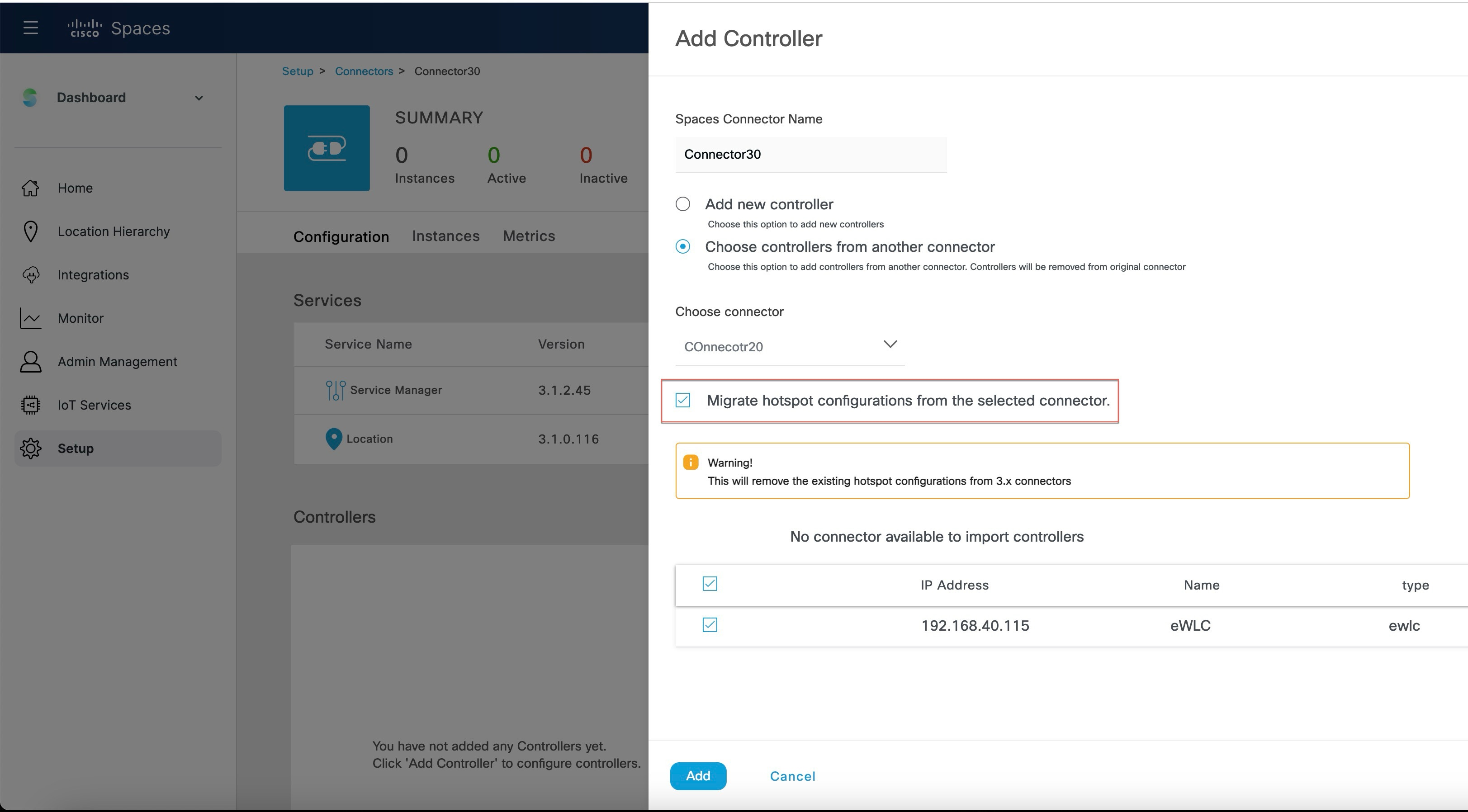
Task: Open Admin Management in the sidebar
Action: click(x=118, y=361)
